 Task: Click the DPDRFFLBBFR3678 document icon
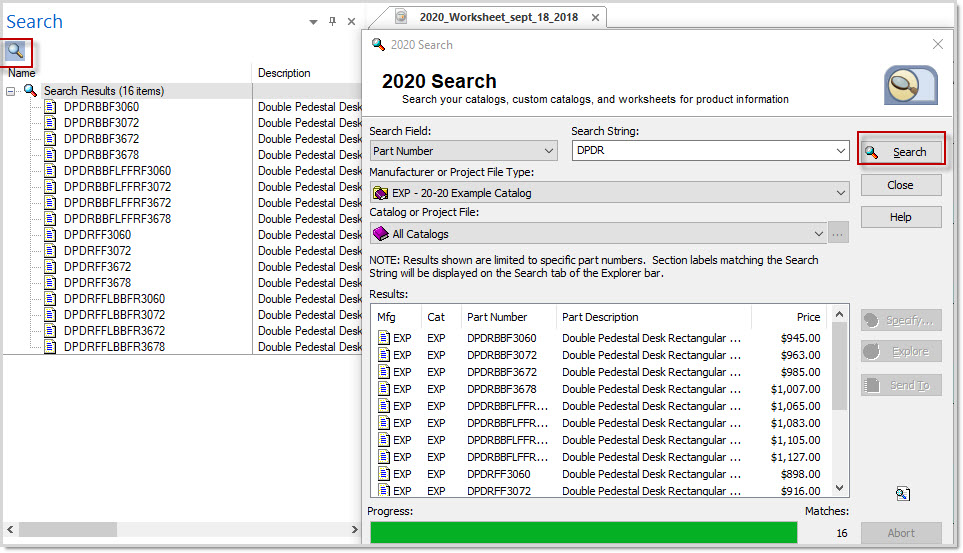pyautogui.click(x=50, y=347)
